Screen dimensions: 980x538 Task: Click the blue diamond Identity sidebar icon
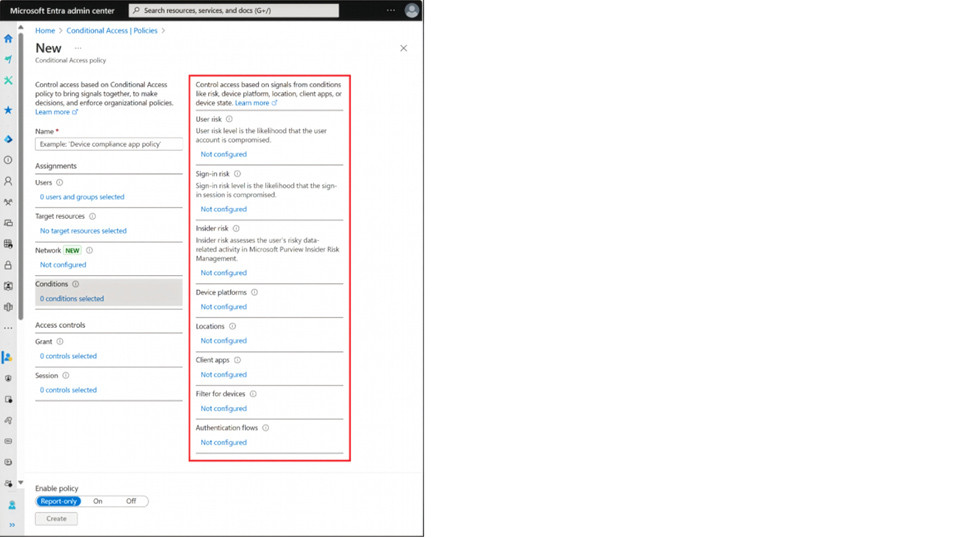pyautogui.click(x=8, y=139)
